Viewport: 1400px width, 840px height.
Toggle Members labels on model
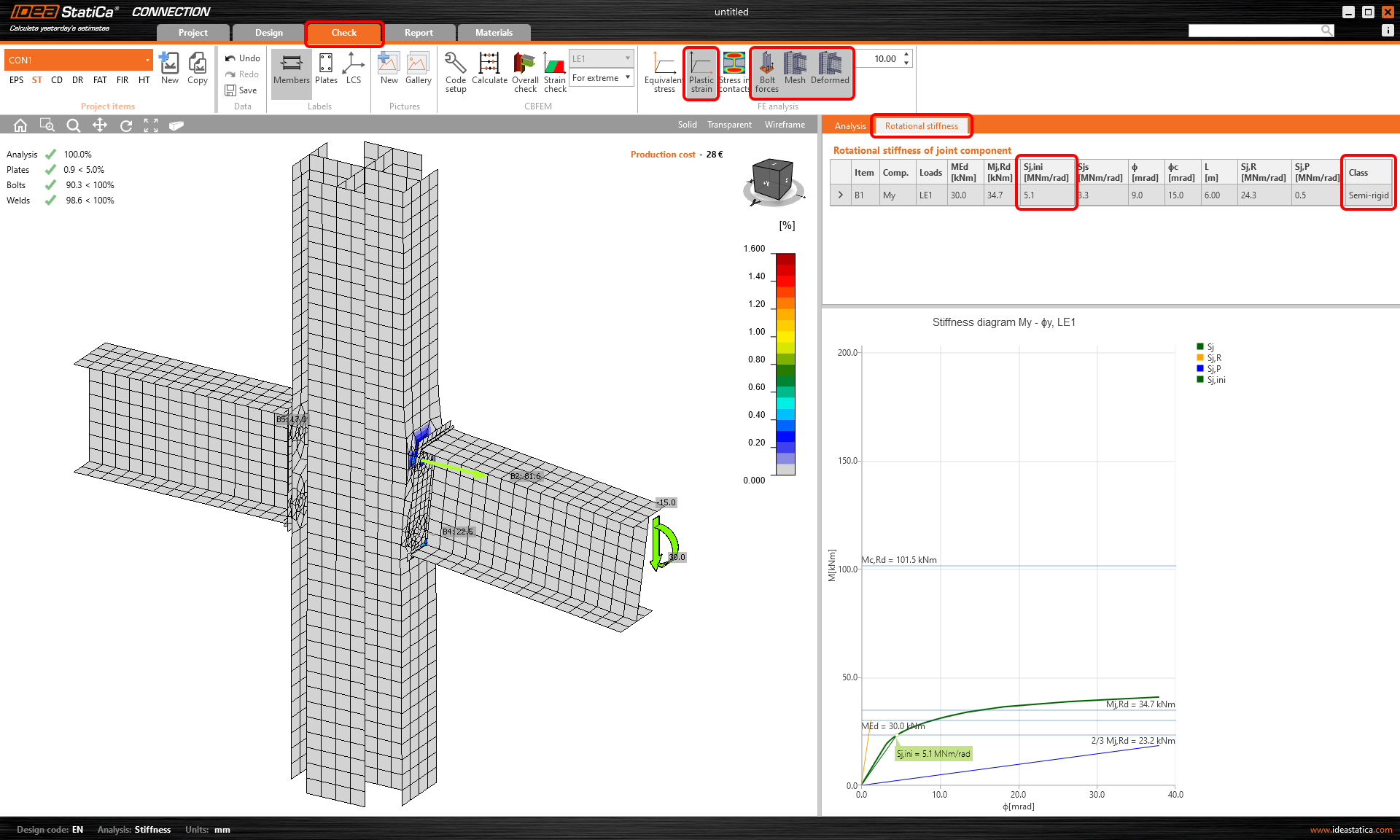291,69
